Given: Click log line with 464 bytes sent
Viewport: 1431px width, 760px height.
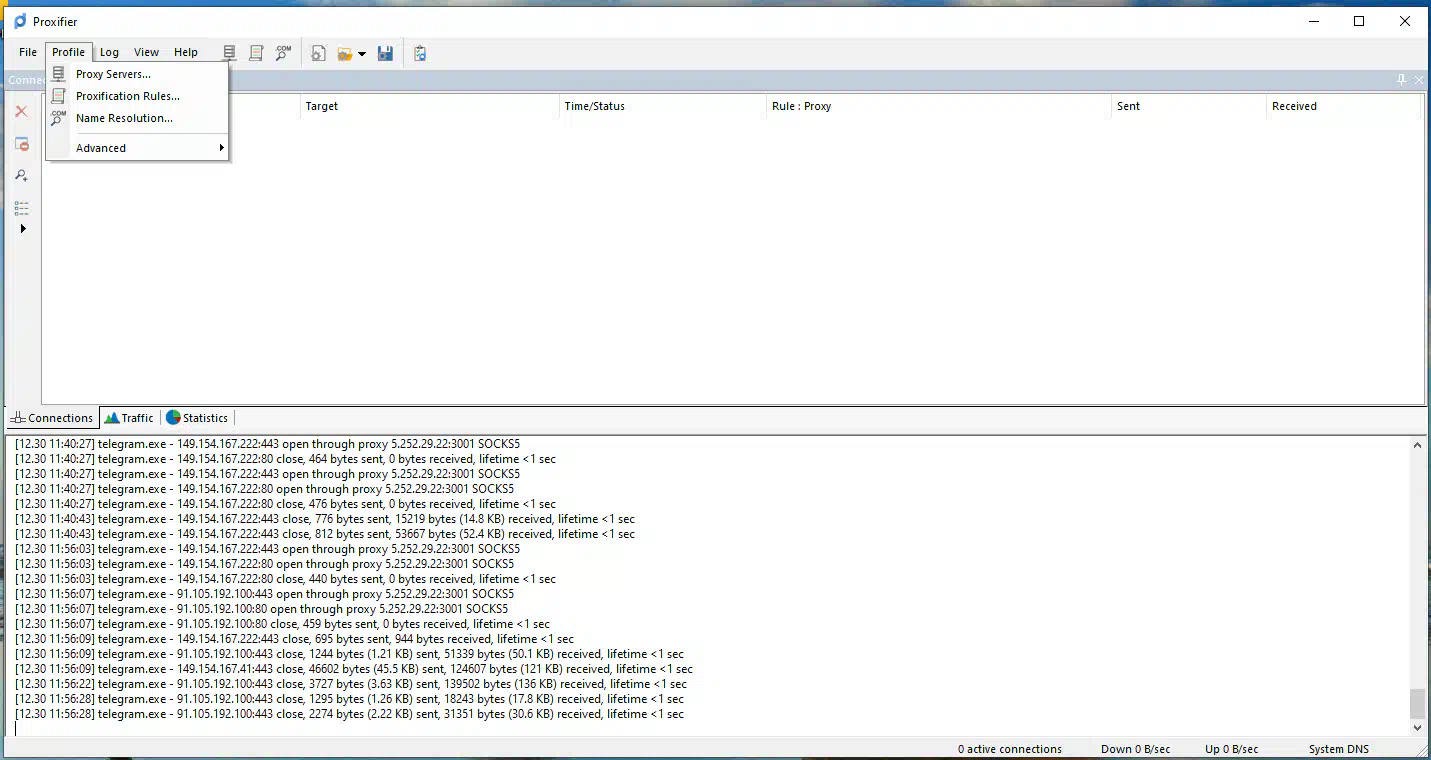Looking at the screenshot, I should point(285,459).
